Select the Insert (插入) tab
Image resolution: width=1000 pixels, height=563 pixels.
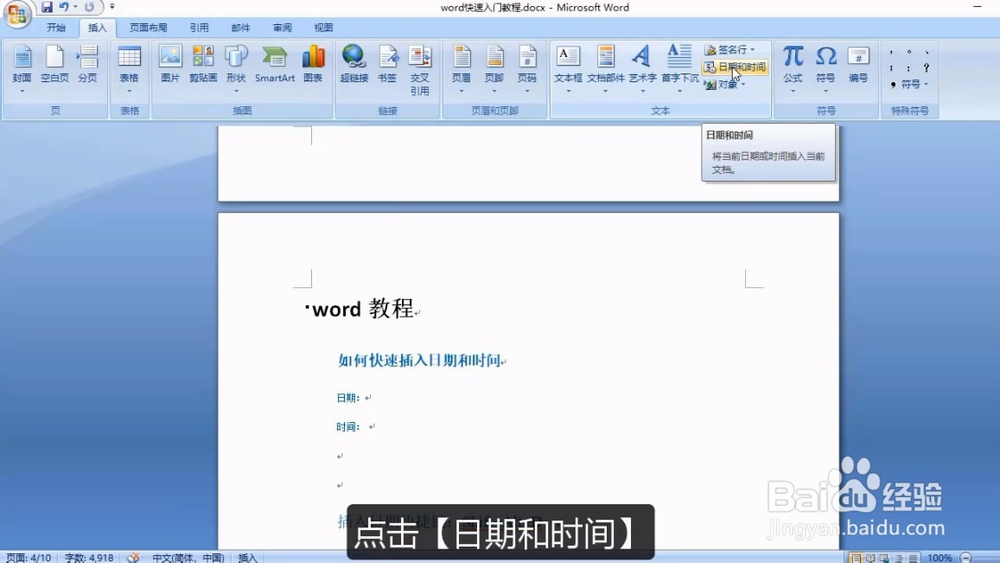point(97,27)
